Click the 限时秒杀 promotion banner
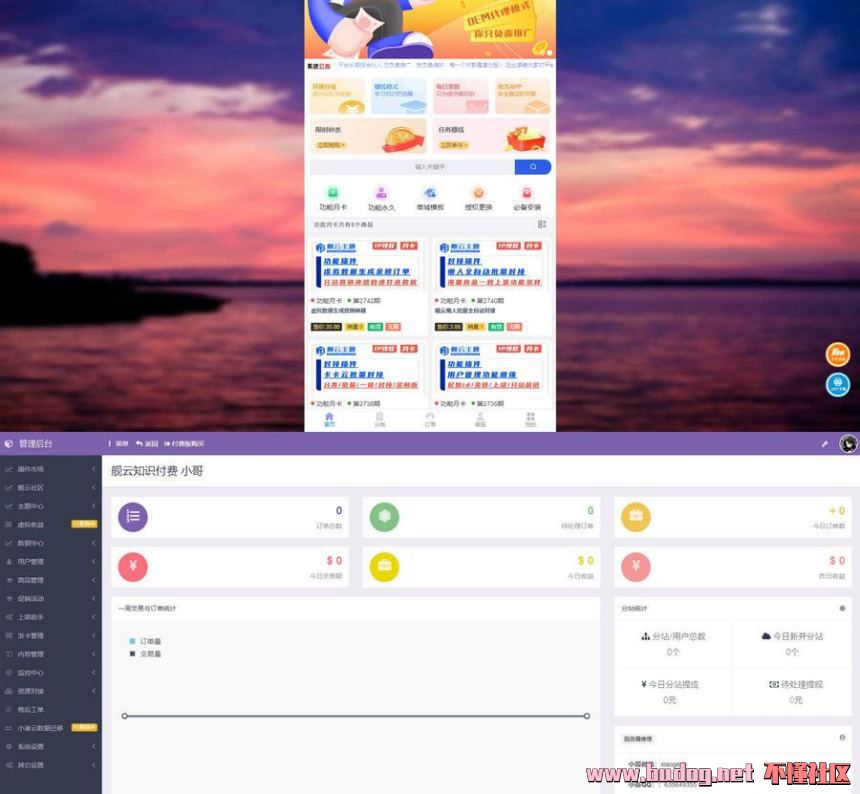This screenshot has height=794, width=860. click(368, 136)
